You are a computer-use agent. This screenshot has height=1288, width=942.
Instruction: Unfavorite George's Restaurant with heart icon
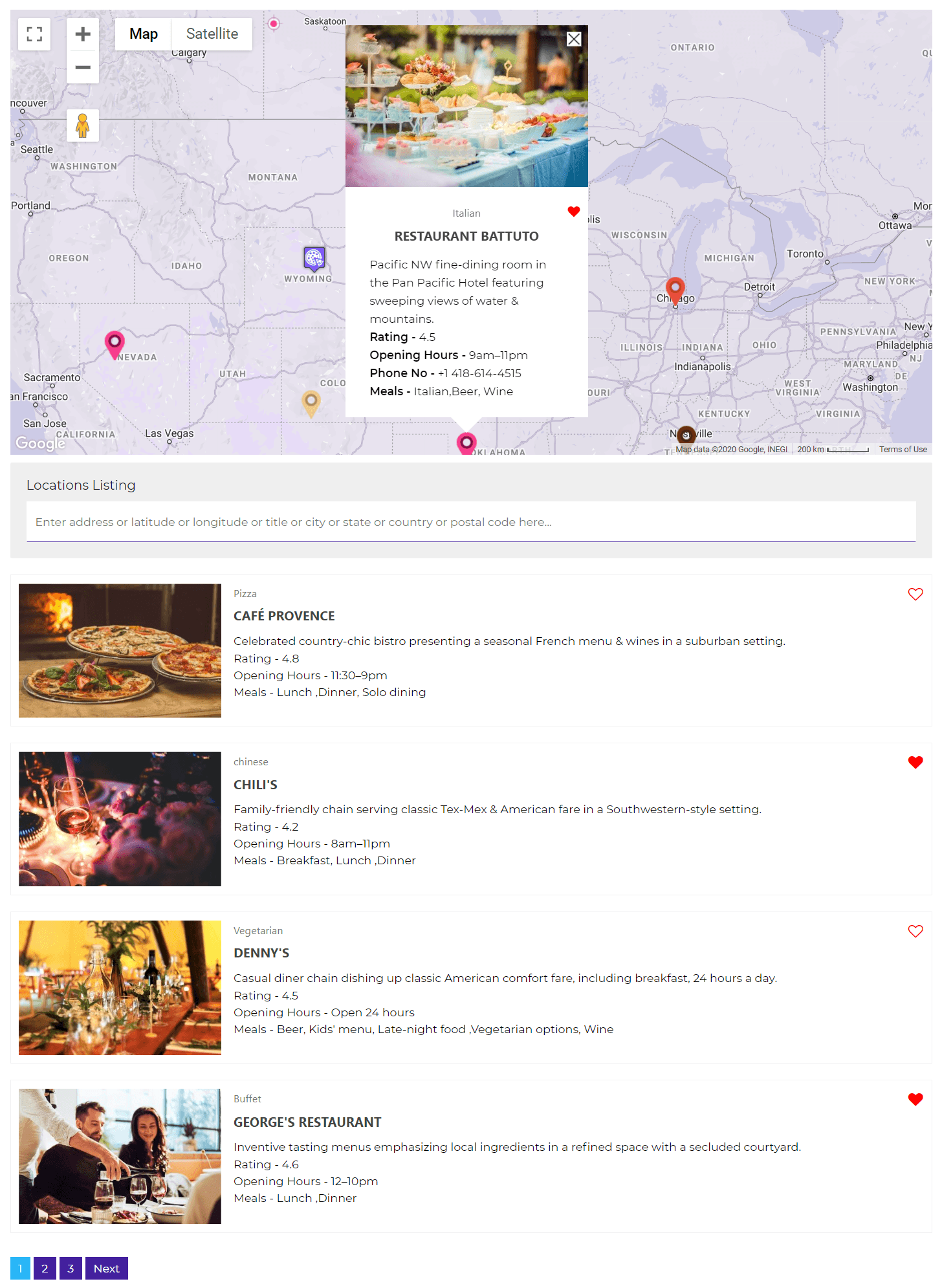[915, 1099]
